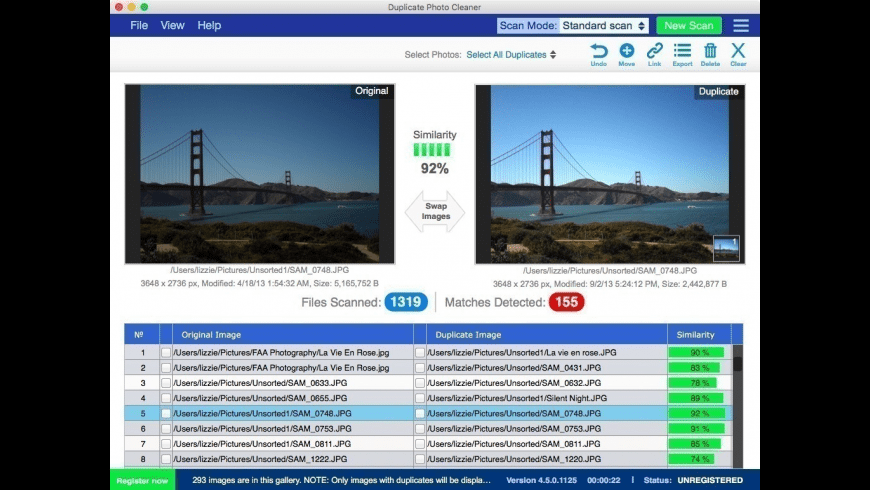Click the 91 % similarity cell
This screenshot has height=490, width=870.
tap(699, 428)
